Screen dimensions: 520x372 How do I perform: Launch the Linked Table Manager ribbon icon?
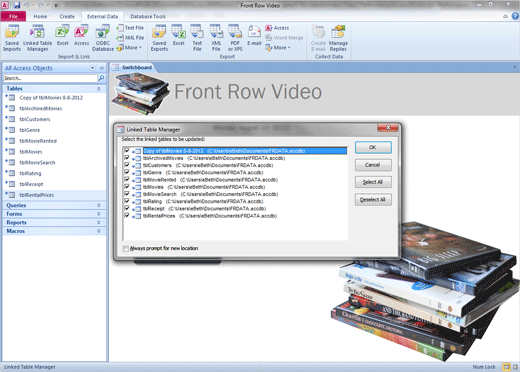coord(37,38)
